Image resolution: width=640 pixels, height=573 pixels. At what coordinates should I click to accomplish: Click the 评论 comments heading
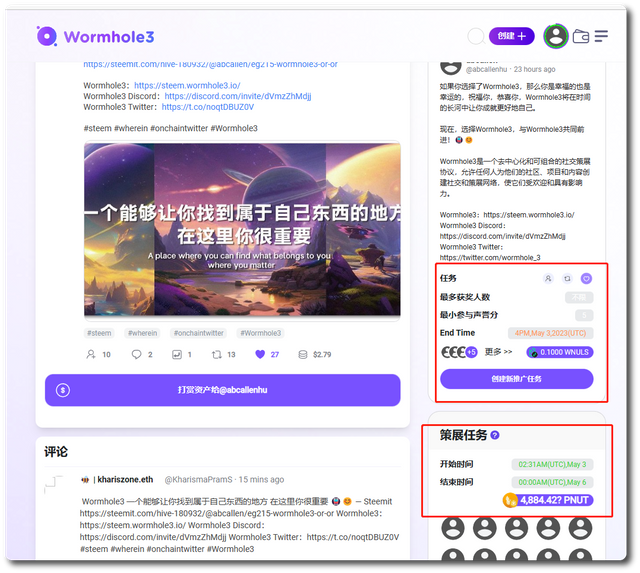(56, 452)
